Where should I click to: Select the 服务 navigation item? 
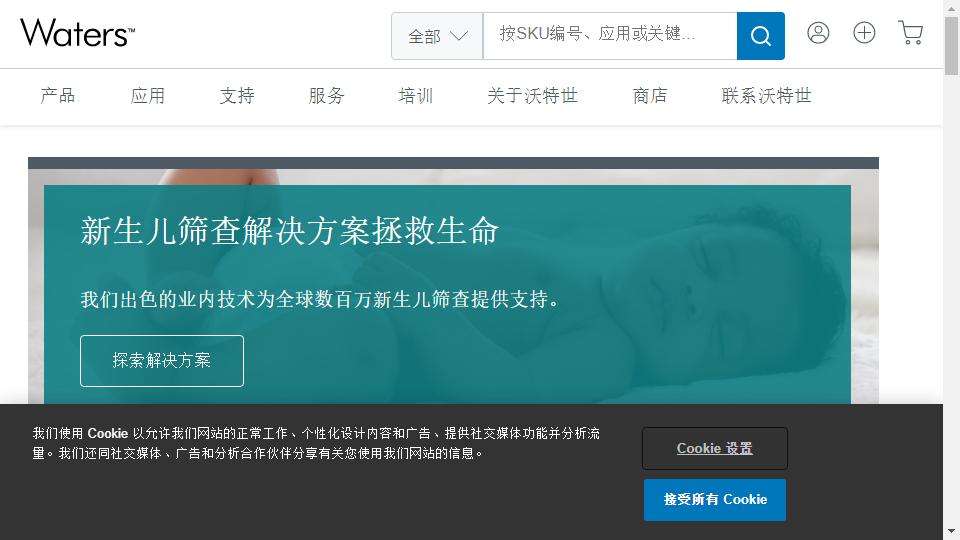tap(326, 96)
